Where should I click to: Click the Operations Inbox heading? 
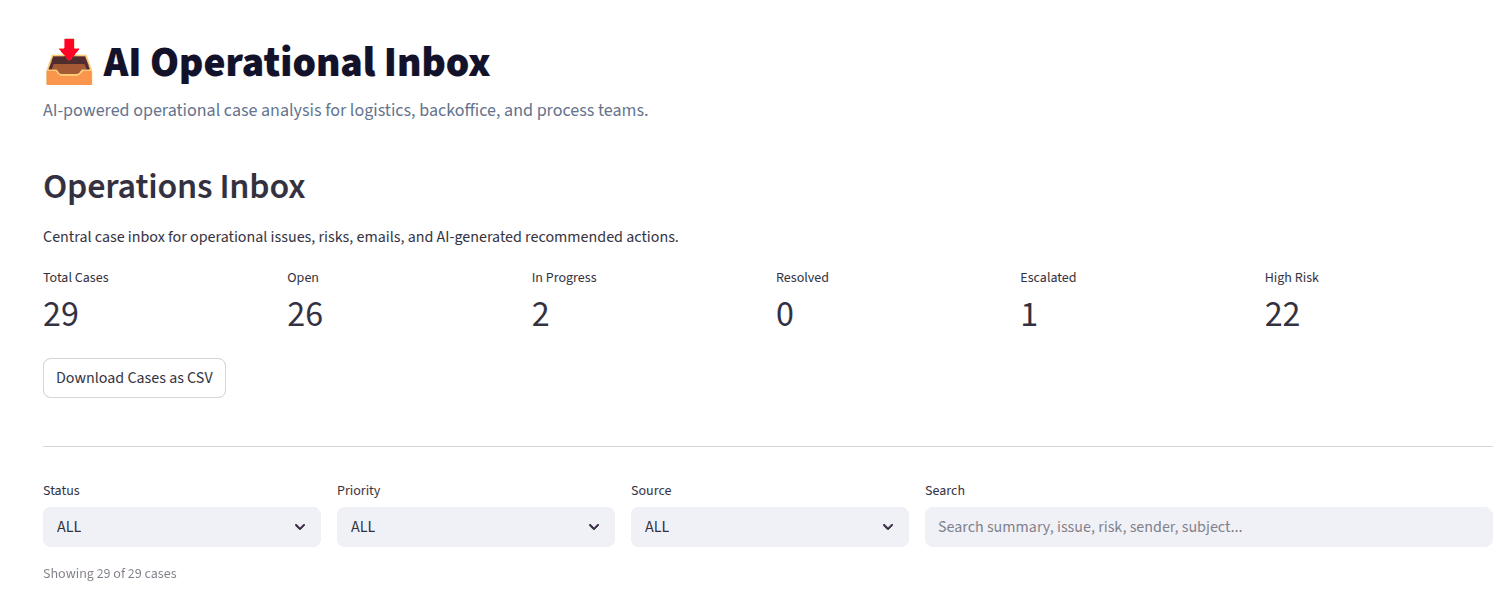pyautogui.click(x=174, y=186)
